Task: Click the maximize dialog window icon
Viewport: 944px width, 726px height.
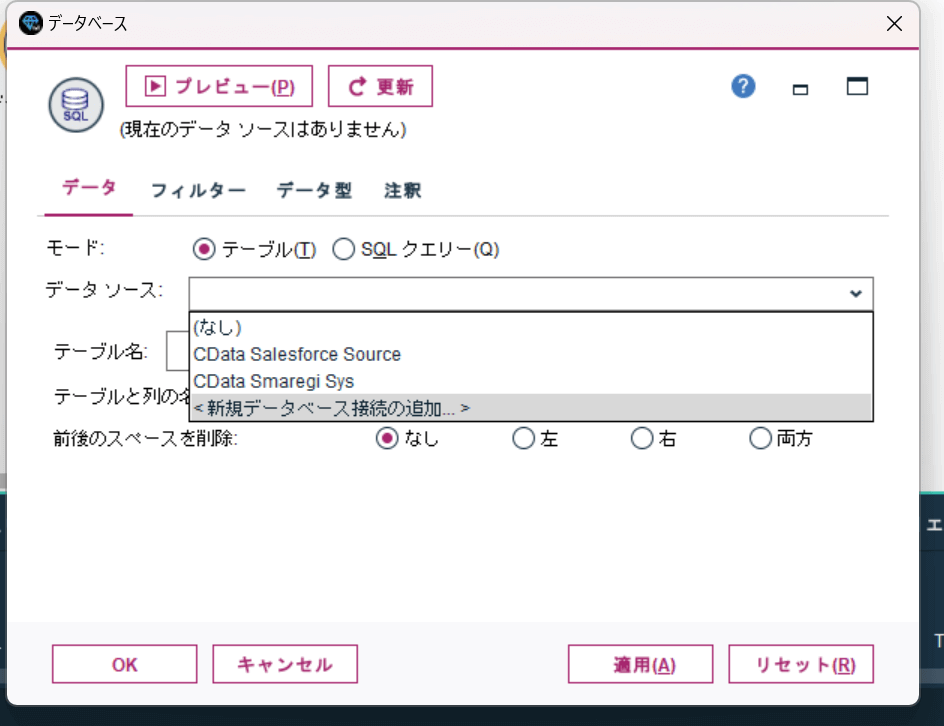Action: (x=857, y=87)
